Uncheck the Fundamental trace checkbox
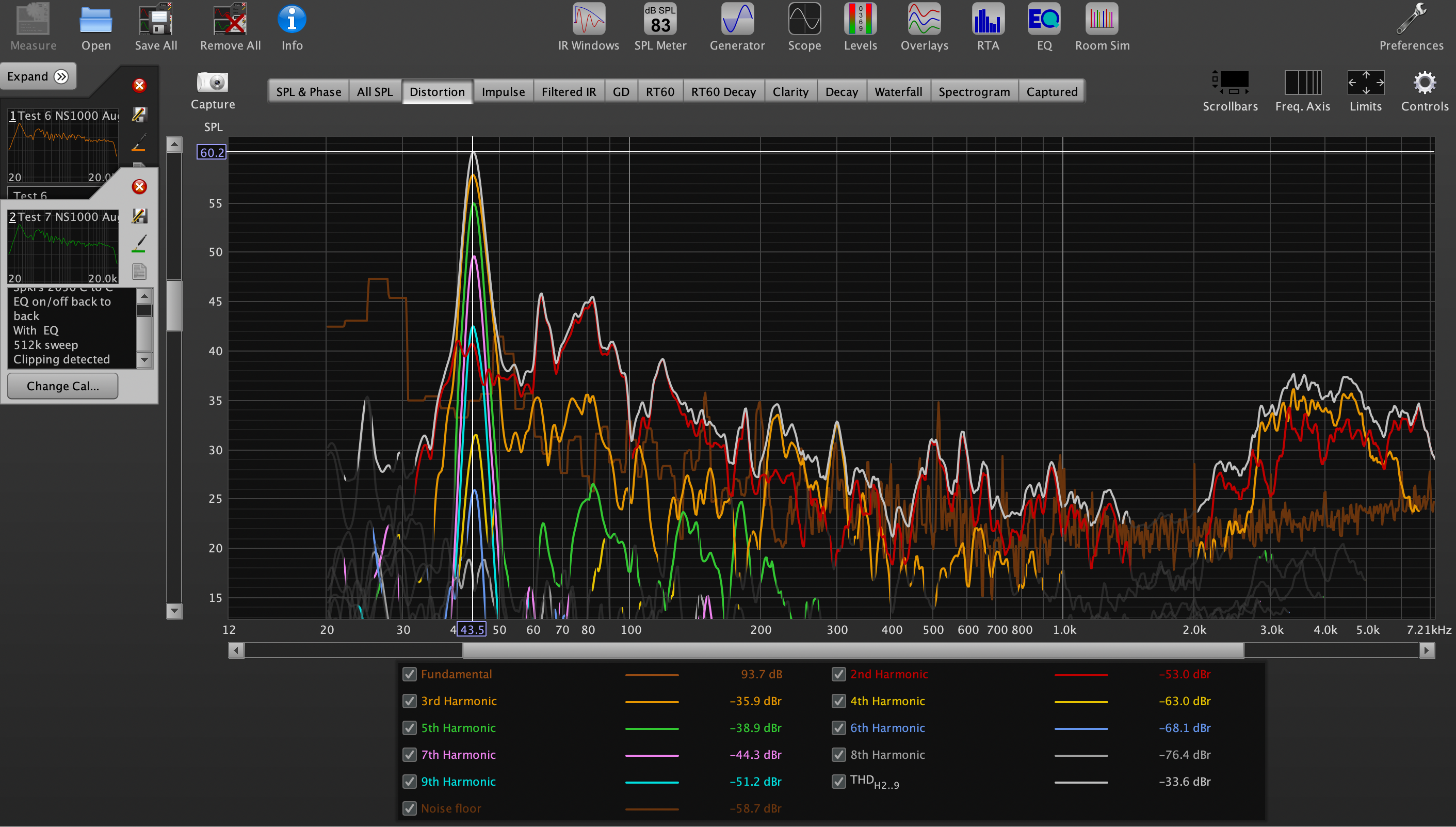1456x827 pixels. pyautogui.click(x=409, y=674)
